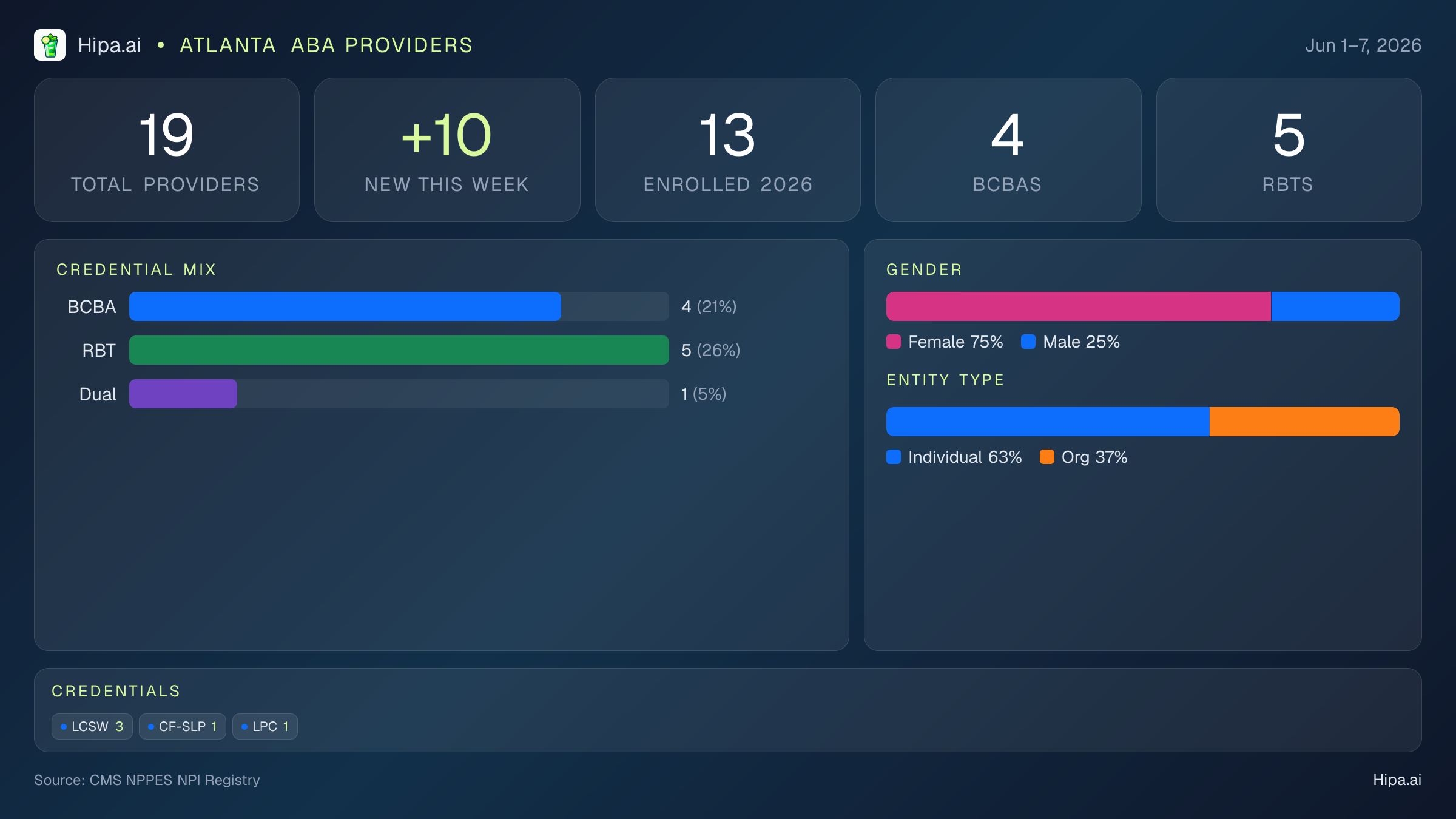
Task: Select the LCSW 3 credential chip
Action: (92, 726)
